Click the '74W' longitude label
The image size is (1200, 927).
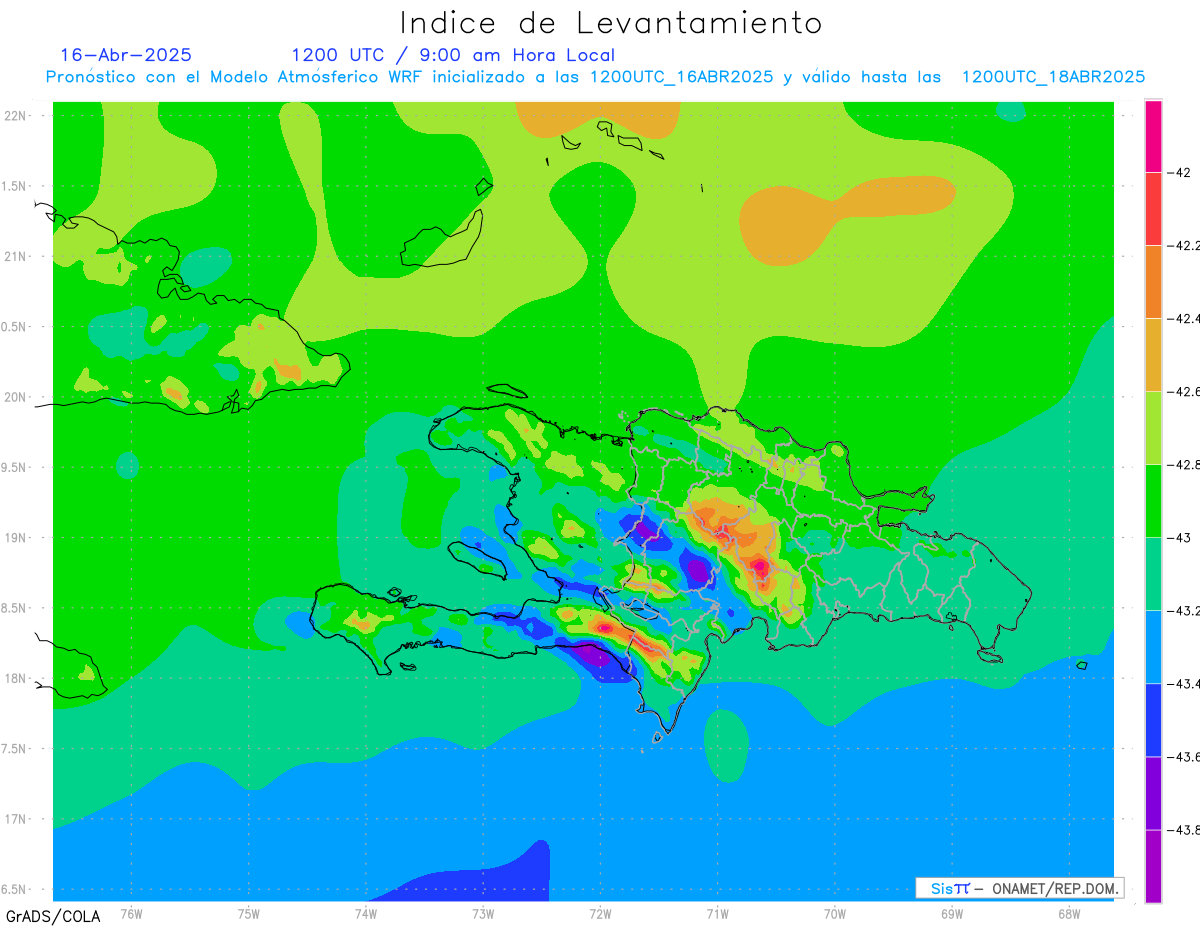tap(366, 912)
